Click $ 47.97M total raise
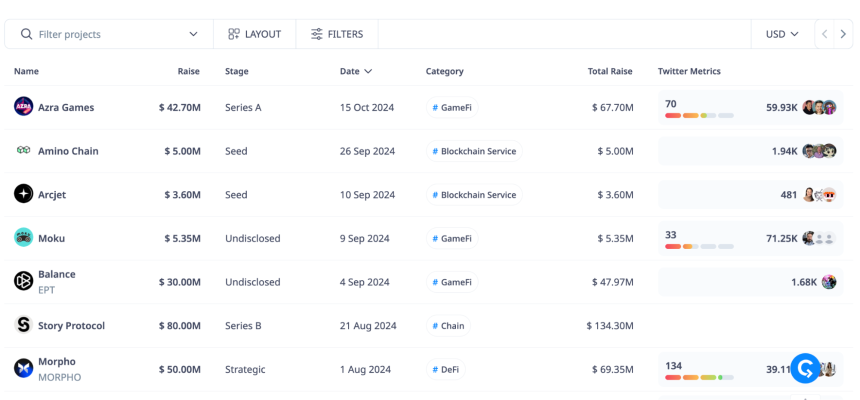Viewport: 860px width, 400px height. point(613,282)
